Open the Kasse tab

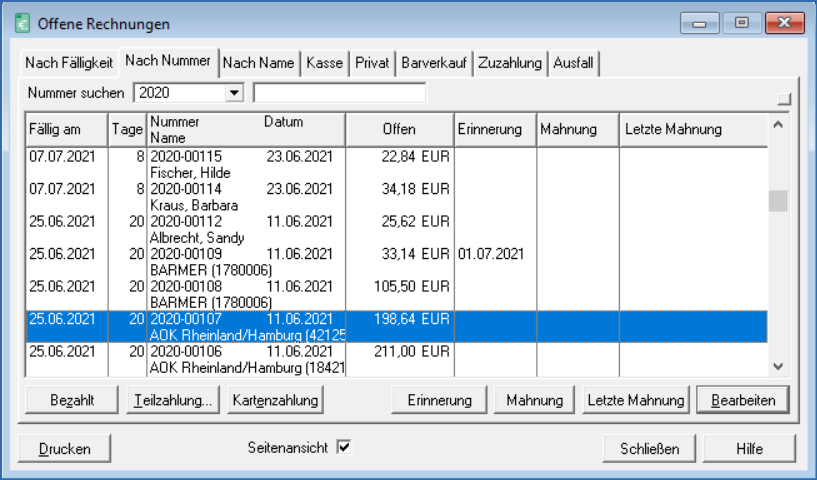point(324,63)
